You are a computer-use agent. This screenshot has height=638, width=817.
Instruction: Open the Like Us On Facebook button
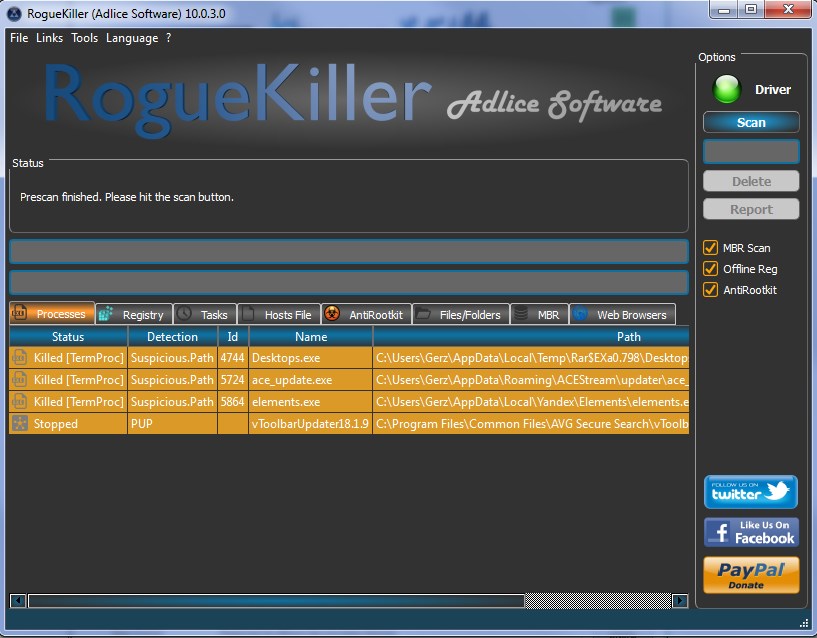[x=751, y=532]
